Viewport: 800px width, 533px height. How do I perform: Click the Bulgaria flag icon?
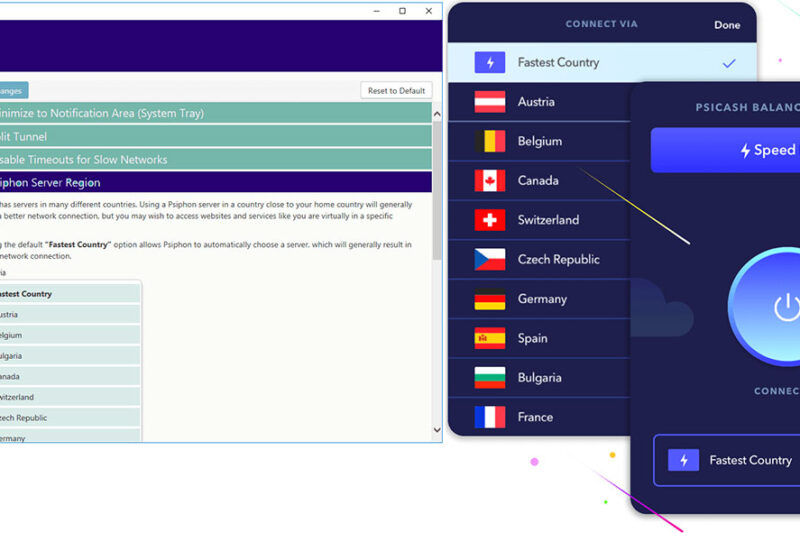pyautogui.click(x=489, y=377)
